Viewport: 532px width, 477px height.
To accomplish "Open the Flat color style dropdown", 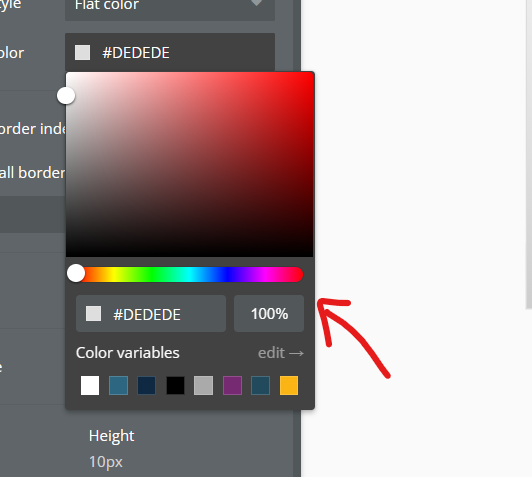I will 170,7.
